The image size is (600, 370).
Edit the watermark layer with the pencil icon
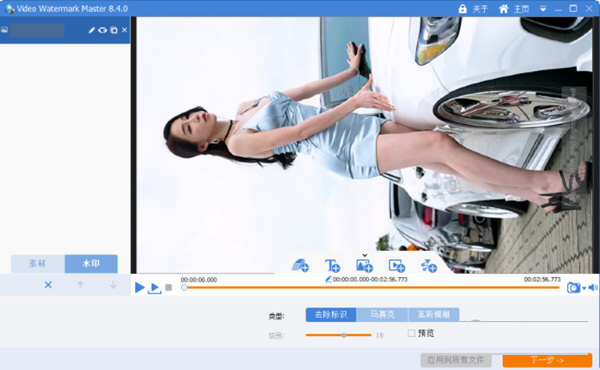(x=91, y=30)
